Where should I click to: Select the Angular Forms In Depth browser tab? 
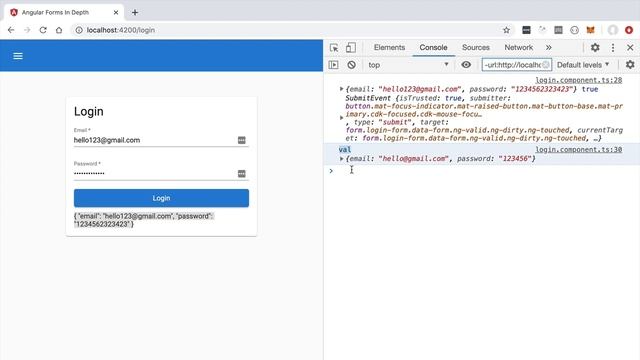(64, 13)
